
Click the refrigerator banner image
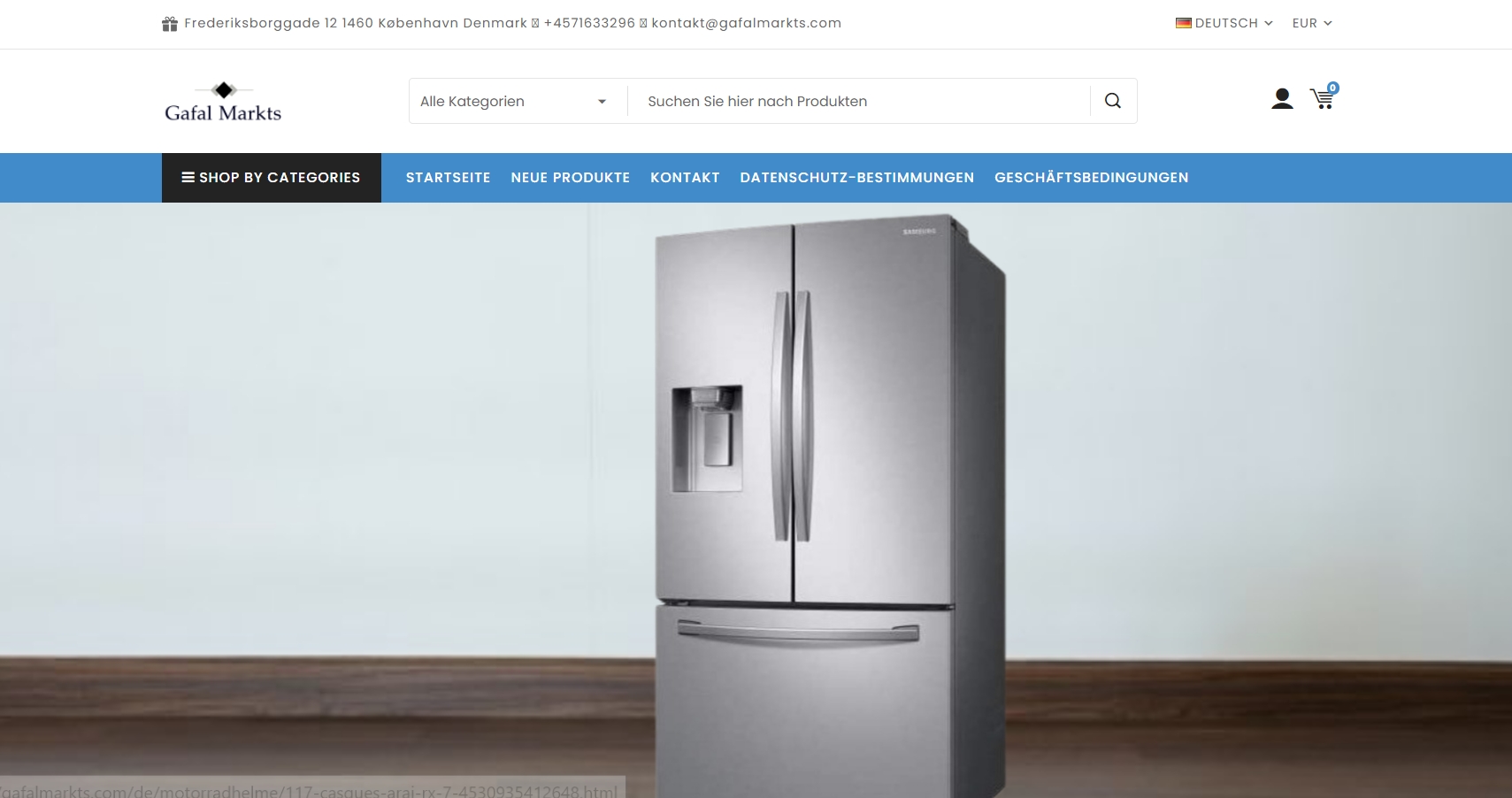point(756,500)
